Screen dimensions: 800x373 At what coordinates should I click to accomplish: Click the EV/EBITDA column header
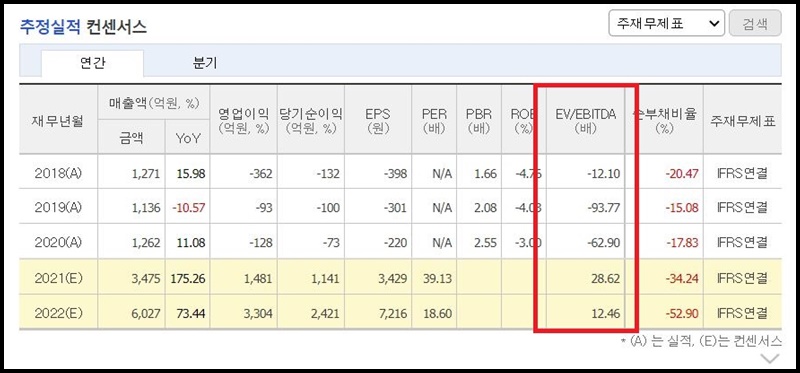[585, 121]
